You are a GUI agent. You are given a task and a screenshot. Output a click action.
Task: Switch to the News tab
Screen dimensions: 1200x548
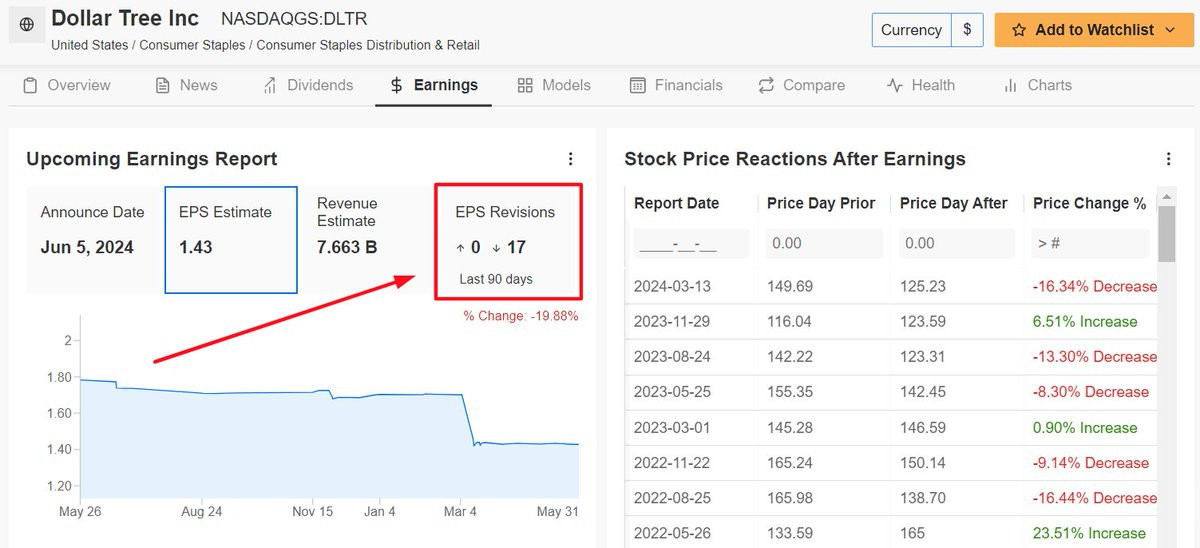(186, 85)
